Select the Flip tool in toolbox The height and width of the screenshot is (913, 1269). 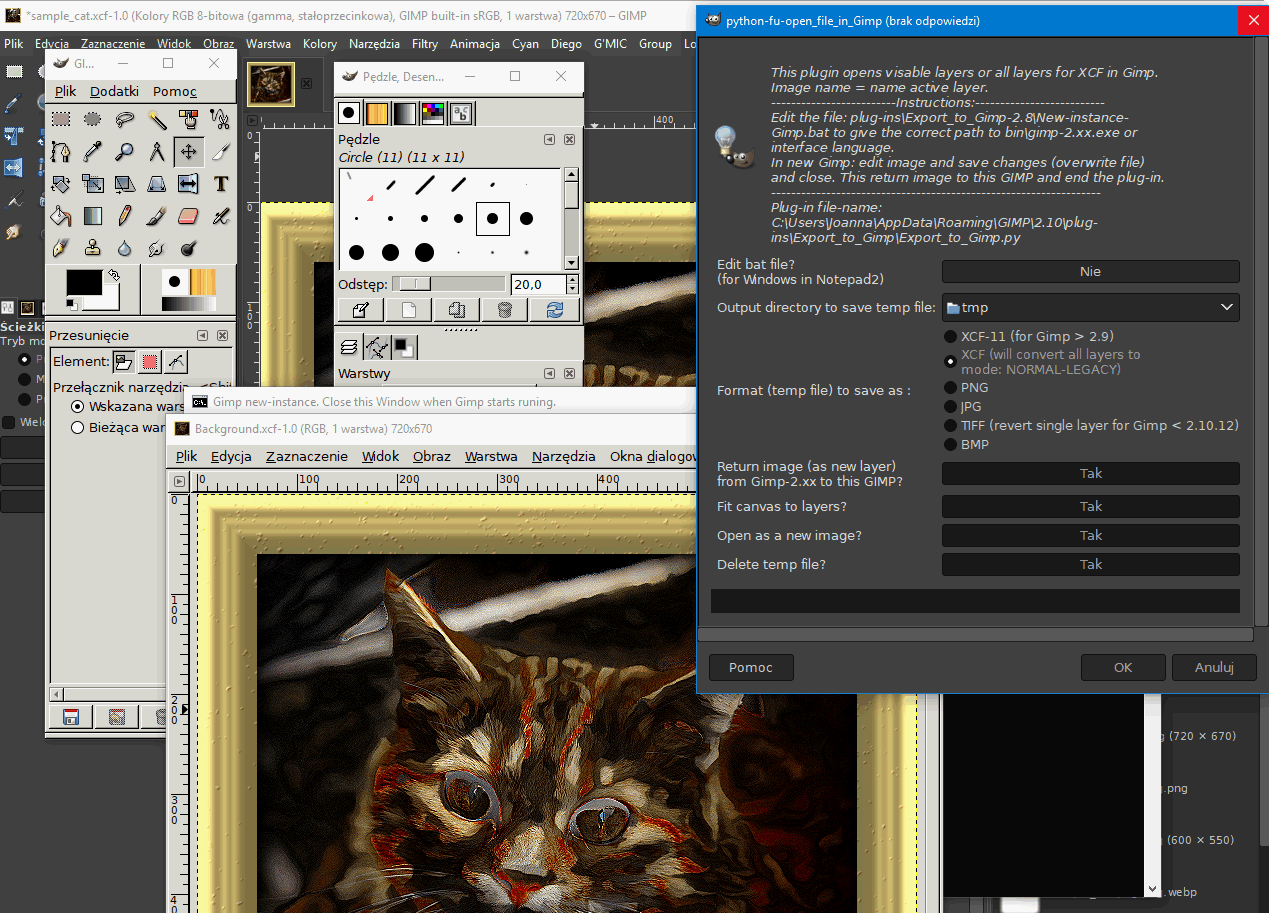coord(188,184)
